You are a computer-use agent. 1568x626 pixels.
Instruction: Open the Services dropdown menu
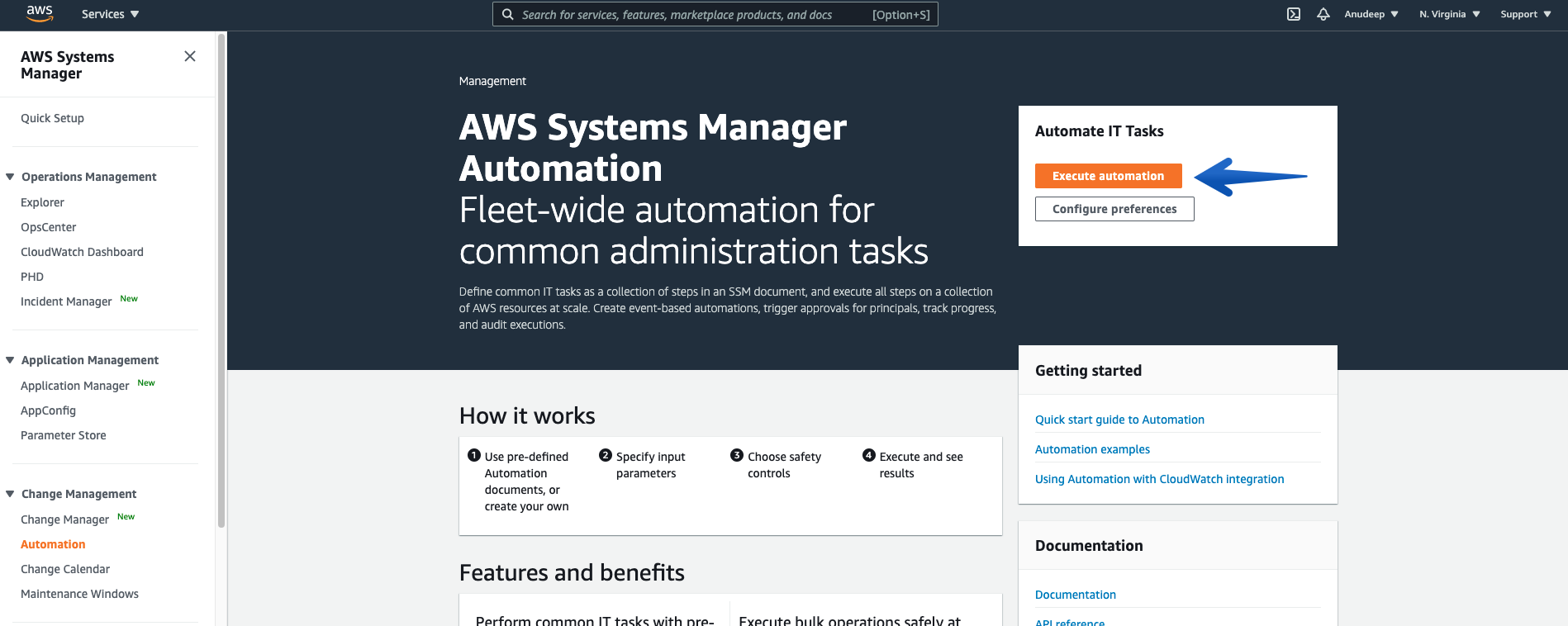tap(111, 14)
